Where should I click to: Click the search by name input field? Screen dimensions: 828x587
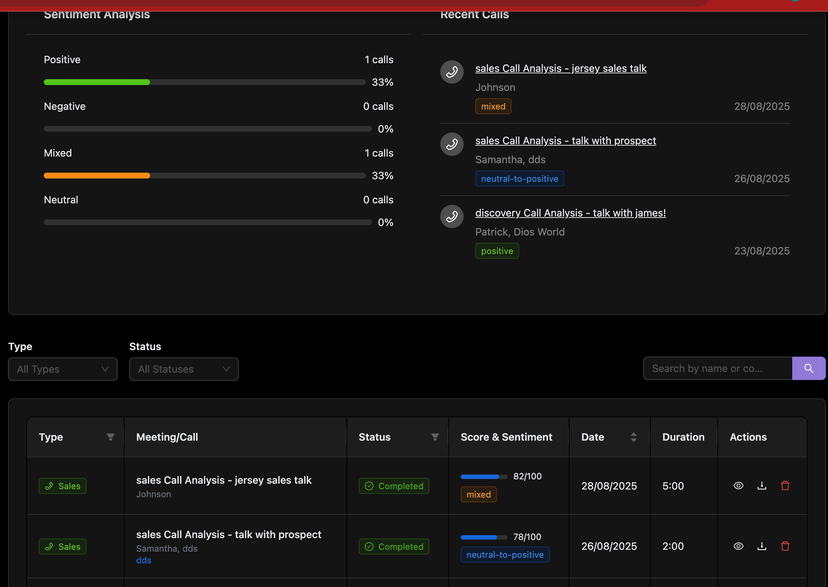[717, 368]
